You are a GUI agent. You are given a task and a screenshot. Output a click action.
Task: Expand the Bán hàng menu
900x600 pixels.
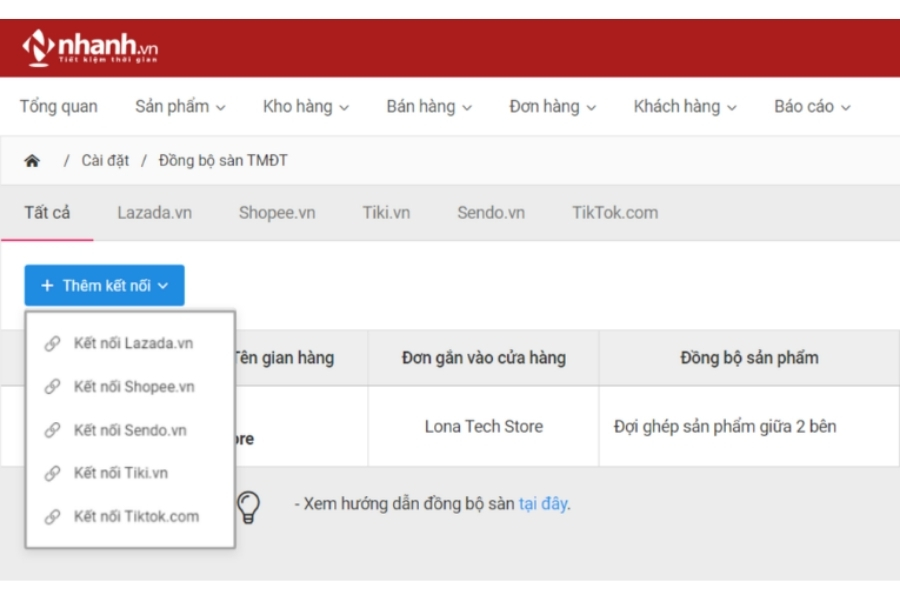[429, 107]
